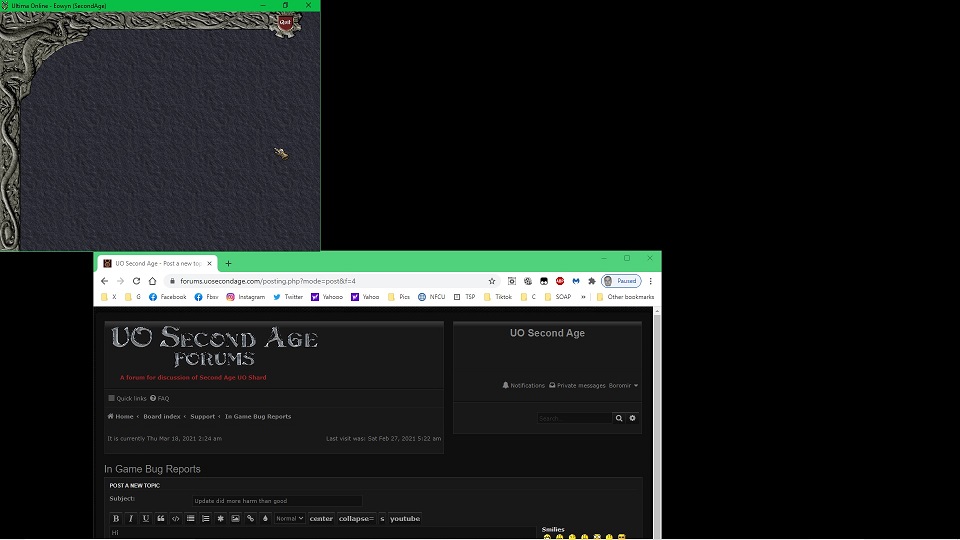Go to Board index breadcrumb
This screenshot has width=960, height=540.
162,416
